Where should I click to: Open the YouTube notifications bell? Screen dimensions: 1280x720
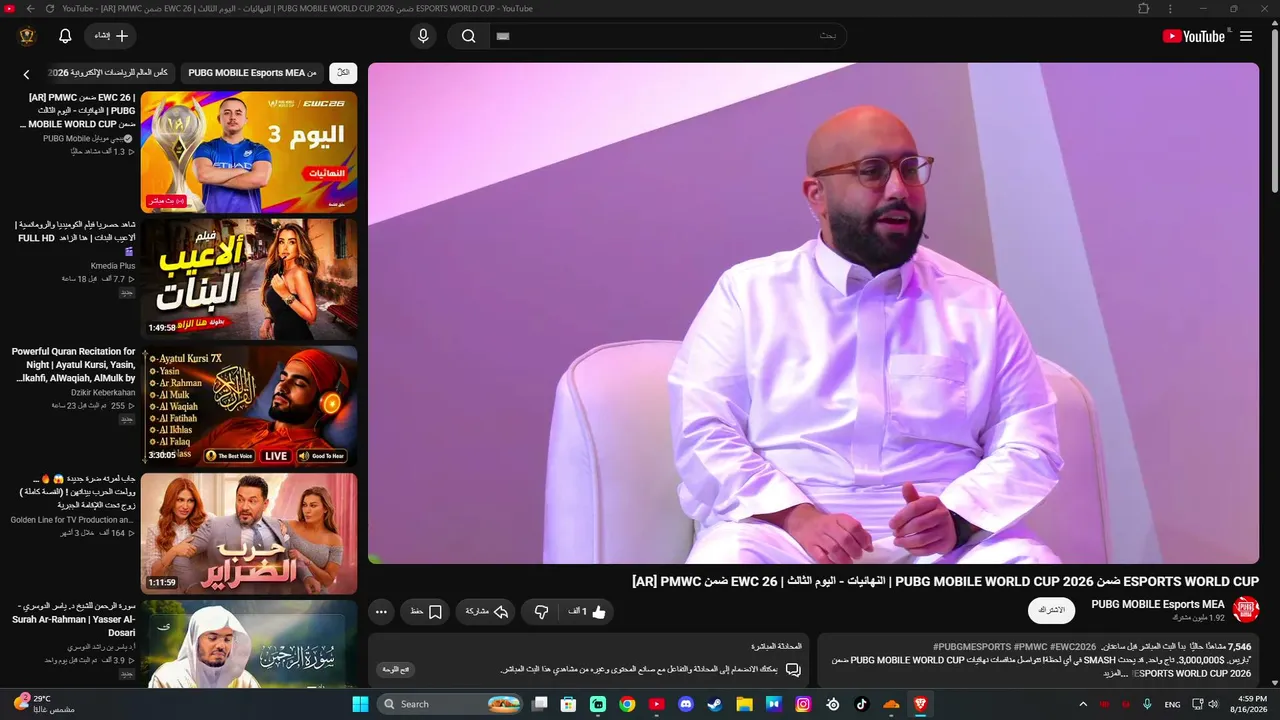[65, 36]
